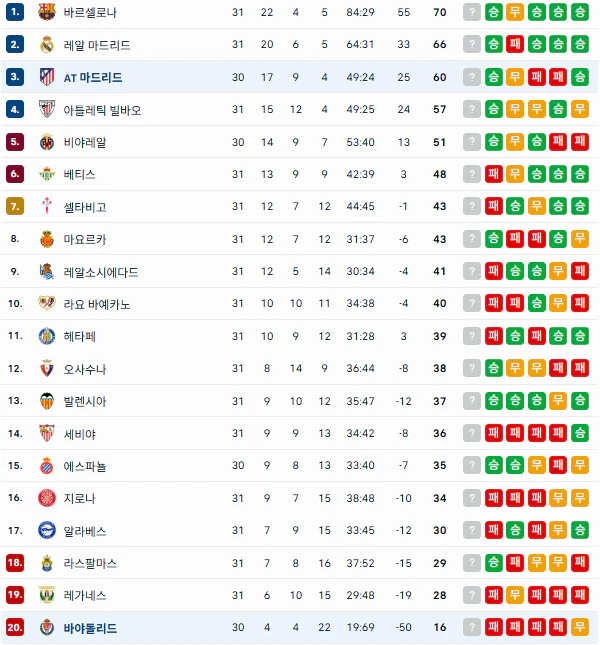
Task: Select the Villarreal yellow crest icon
Action: (x=46, y=142)
